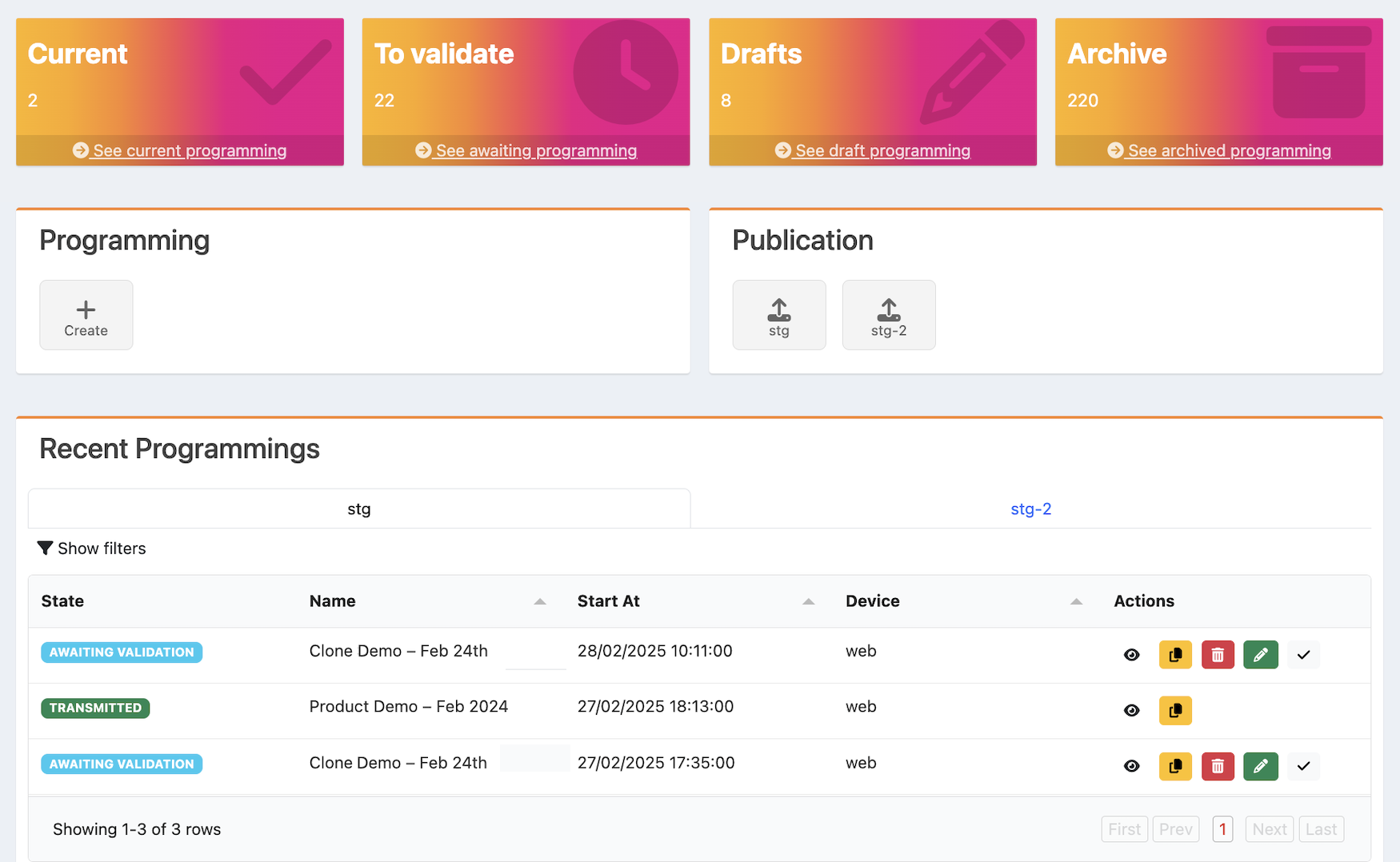Delete the 27/02/2025 17:35 Clone Demo programming
This screenshot has width=1400, height=862.
click(x=1218, y=766)
